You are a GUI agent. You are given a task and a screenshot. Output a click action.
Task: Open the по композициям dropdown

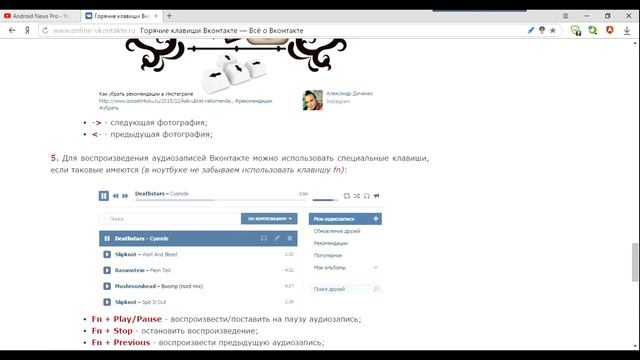click(269, 219)
